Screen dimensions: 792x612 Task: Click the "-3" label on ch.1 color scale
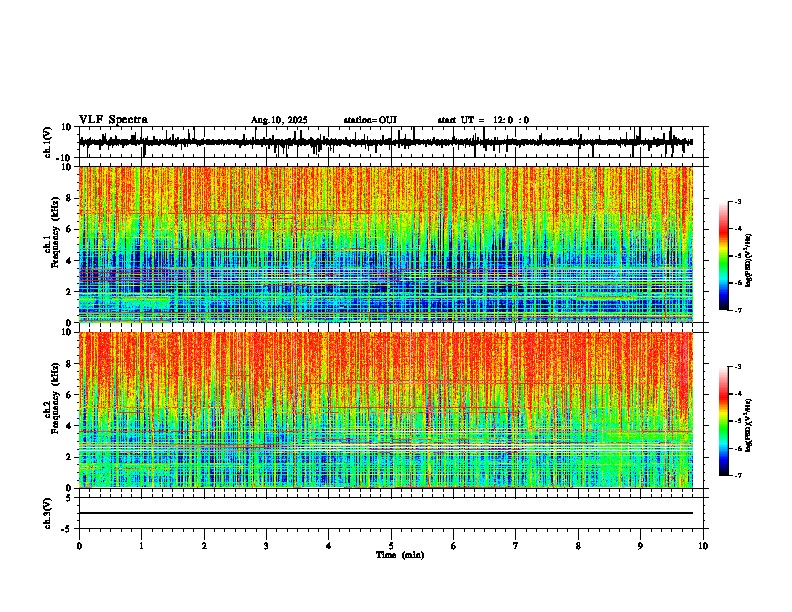click(737, 201)
